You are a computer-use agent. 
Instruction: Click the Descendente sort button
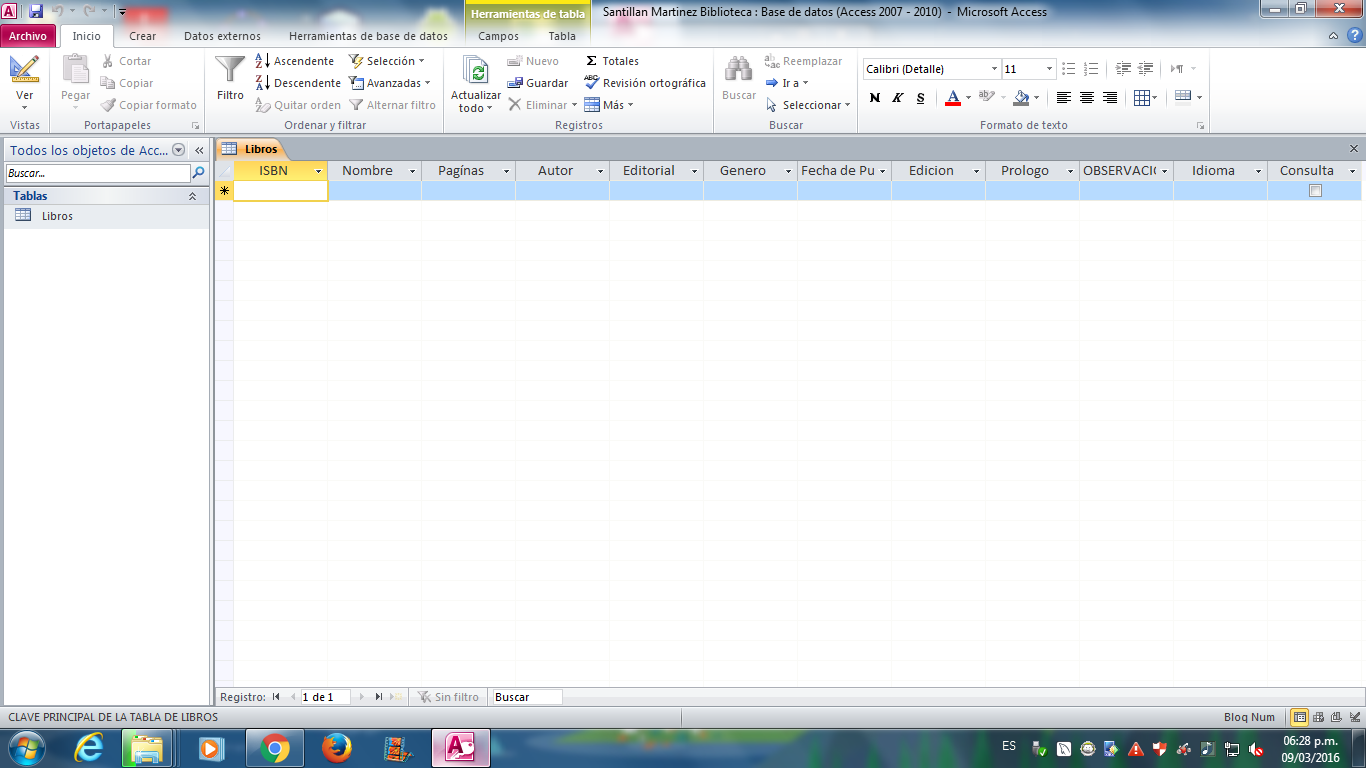297,83
